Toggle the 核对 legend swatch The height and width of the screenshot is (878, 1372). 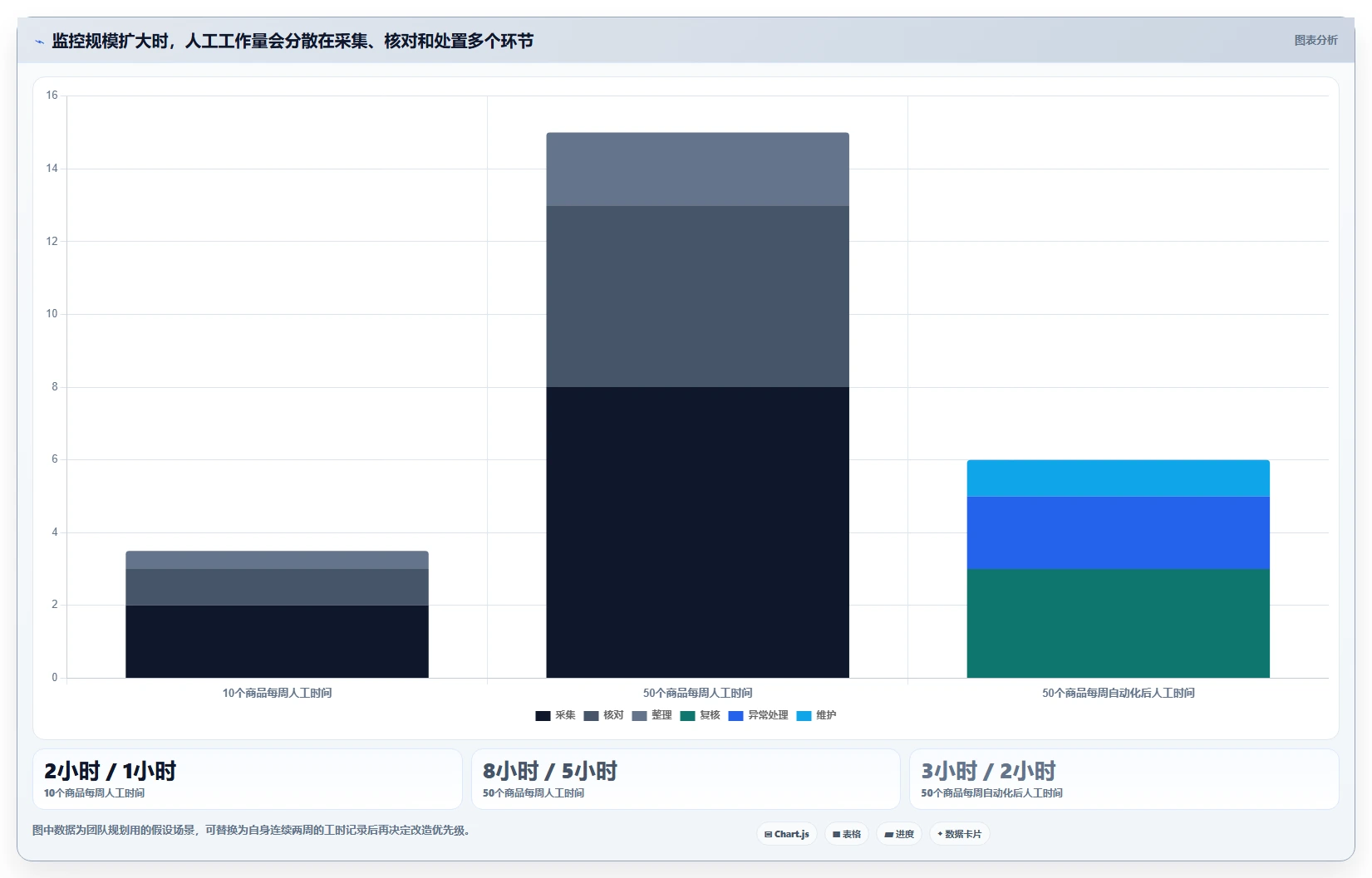click(591, 715)
